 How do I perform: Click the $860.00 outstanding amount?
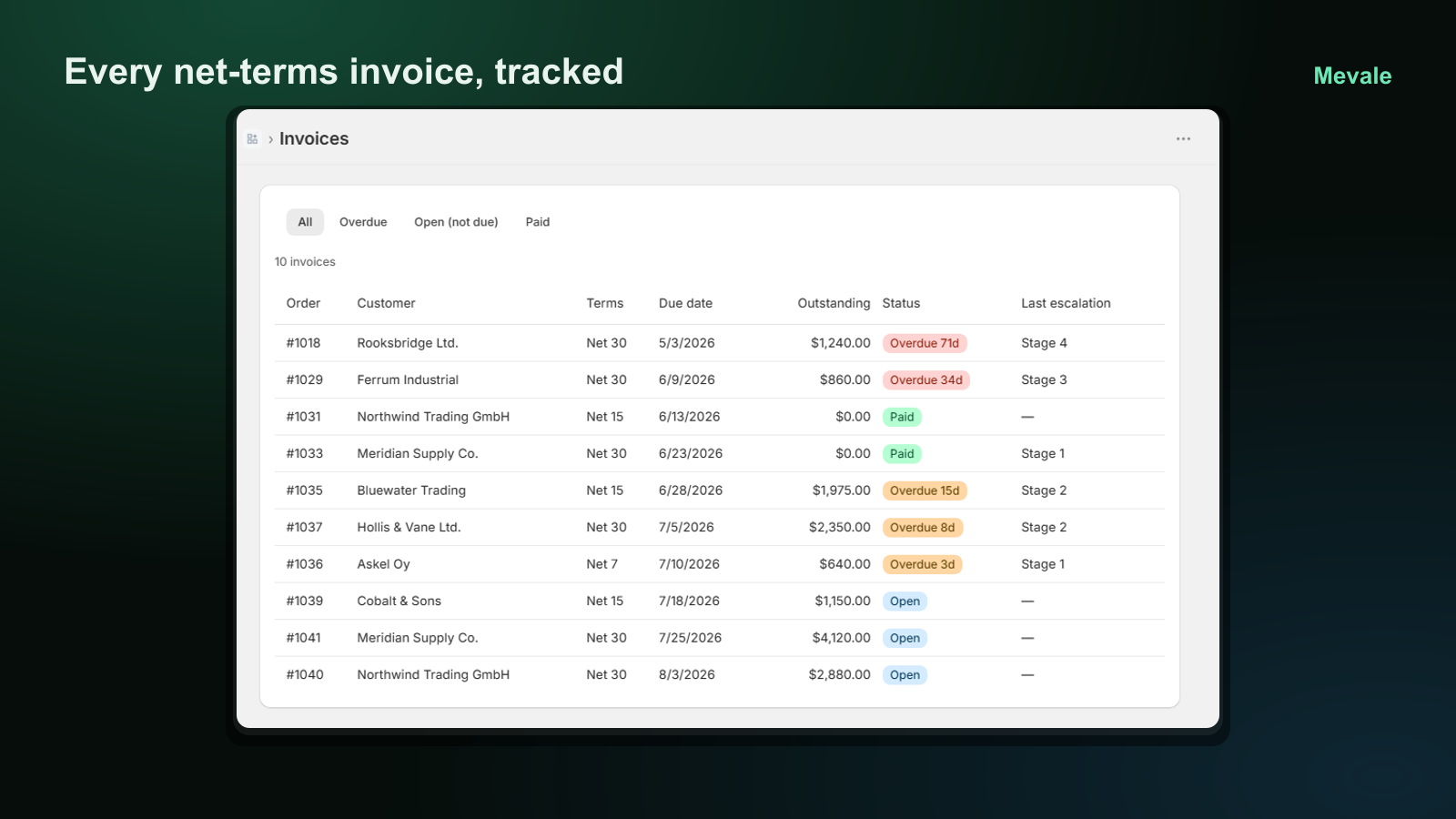tap(844, 379)
